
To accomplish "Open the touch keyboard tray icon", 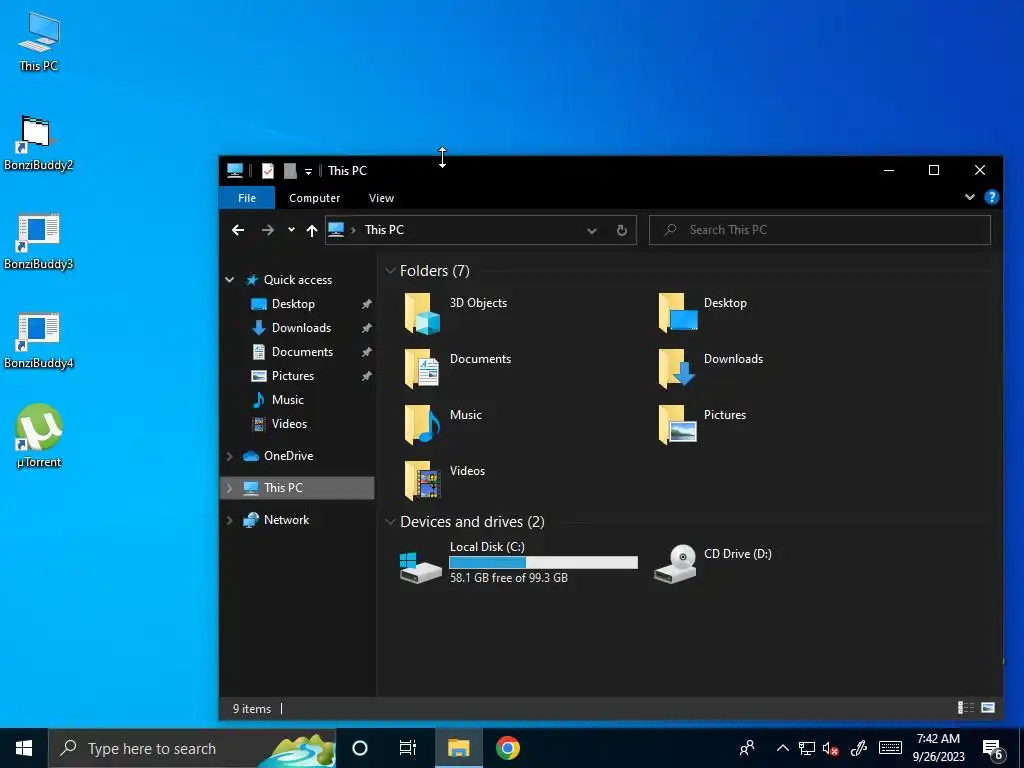I will click(x=890, y=748).
